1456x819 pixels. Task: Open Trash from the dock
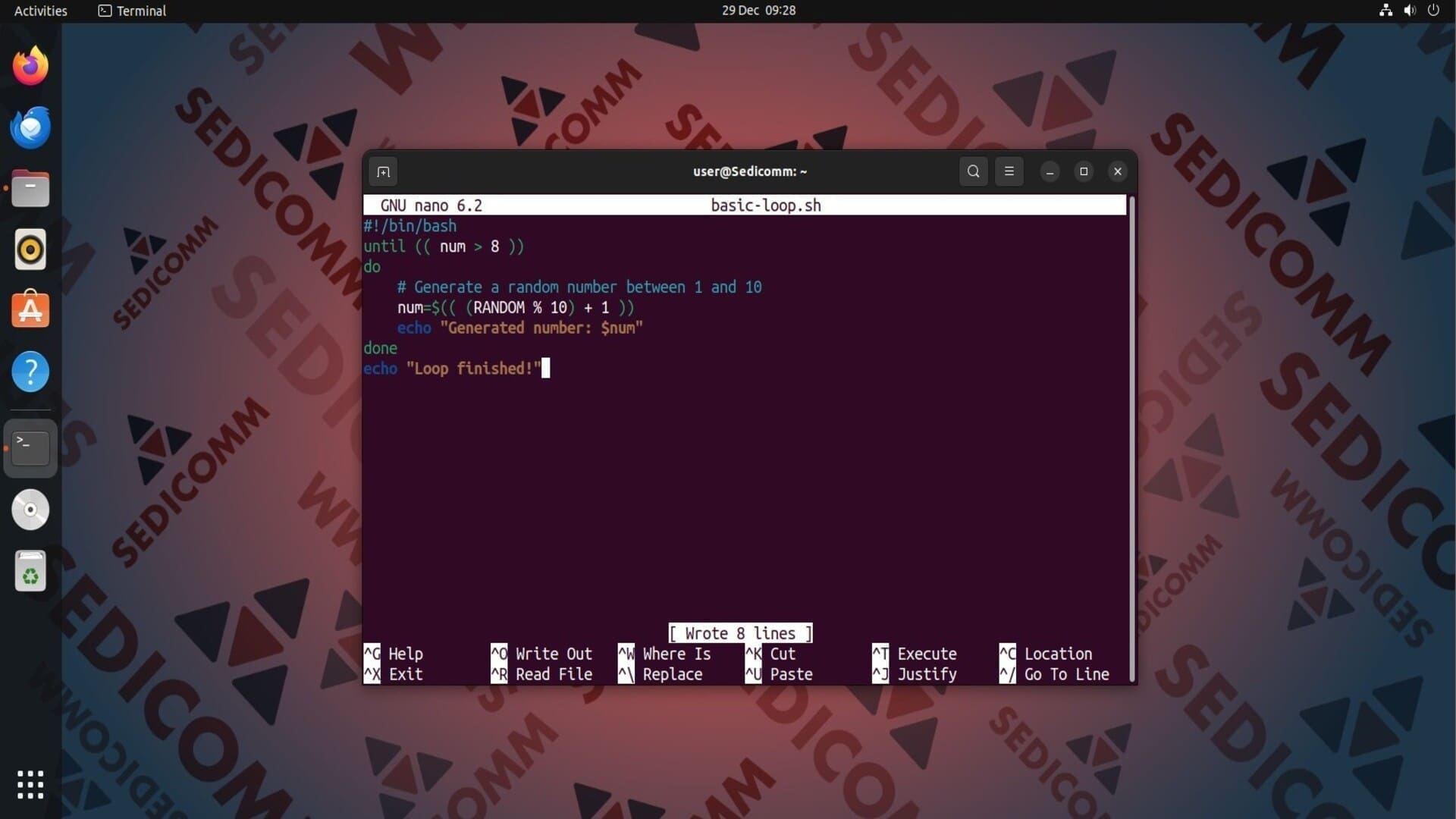pos(30,571)
